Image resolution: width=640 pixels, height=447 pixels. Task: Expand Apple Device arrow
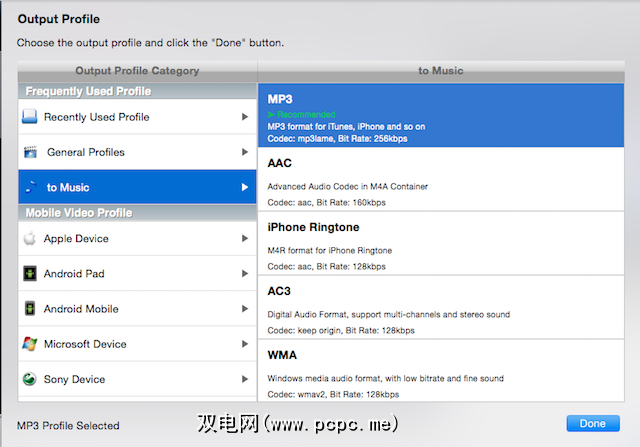[x=245, y=238]
